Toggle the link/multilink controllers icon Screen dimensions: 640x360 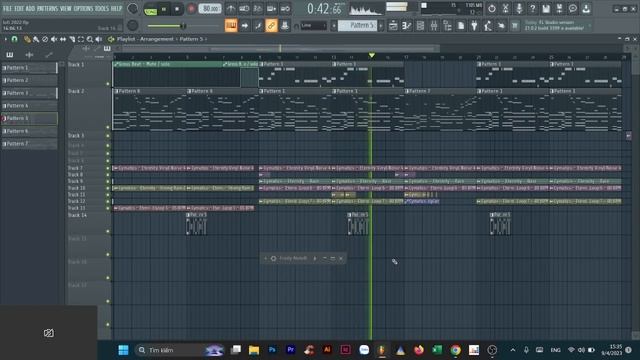(271, 26)
